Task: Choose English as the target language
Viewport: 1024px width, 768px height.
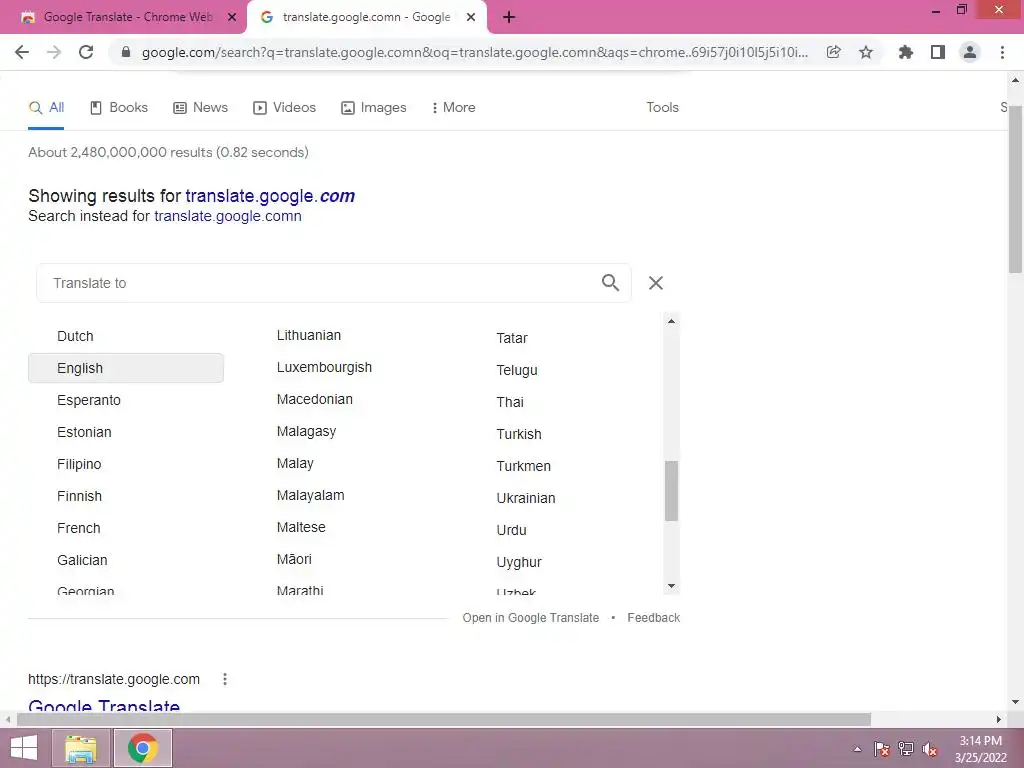Action: tap(126, 368)
